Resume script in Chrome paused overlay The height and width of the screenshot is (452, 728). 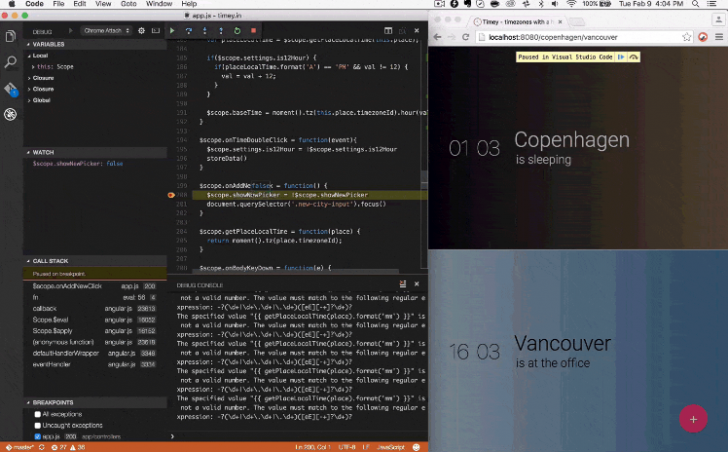[621, 57]
